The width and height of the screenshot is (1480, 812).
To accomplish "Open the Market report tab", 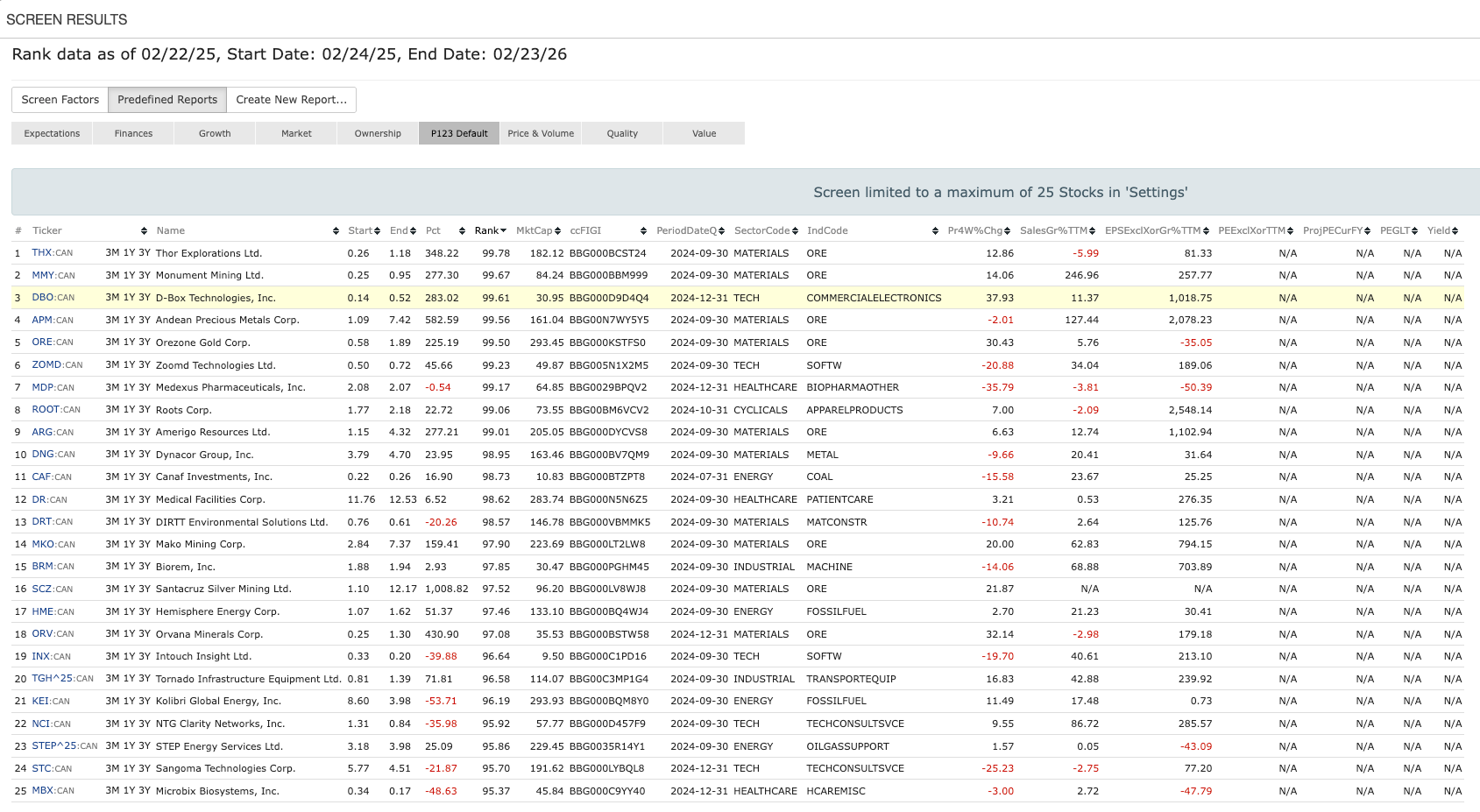I will click(296, 133).
